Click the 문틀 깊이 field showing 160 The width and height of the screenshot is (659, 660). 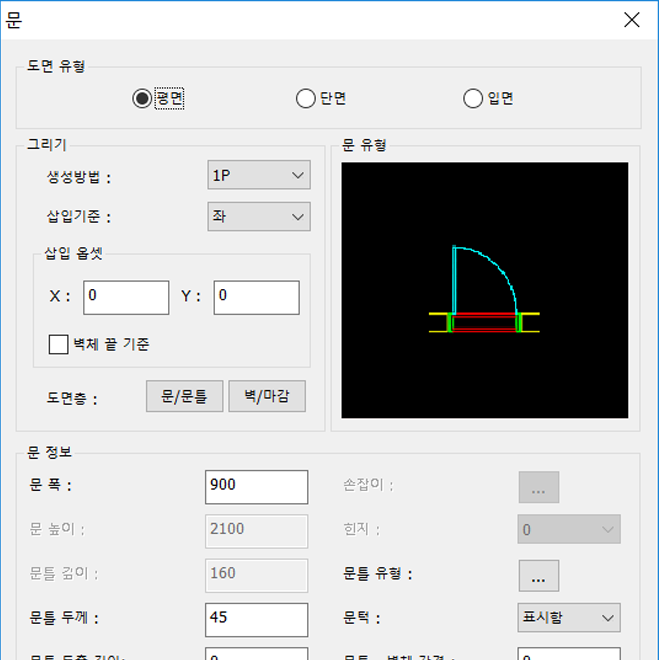tap(257, 575)
